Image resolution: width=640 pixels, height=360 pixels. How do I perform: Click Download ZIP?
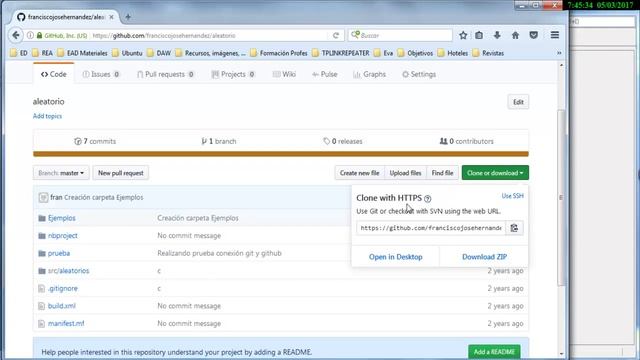click(x=484, y=257)
